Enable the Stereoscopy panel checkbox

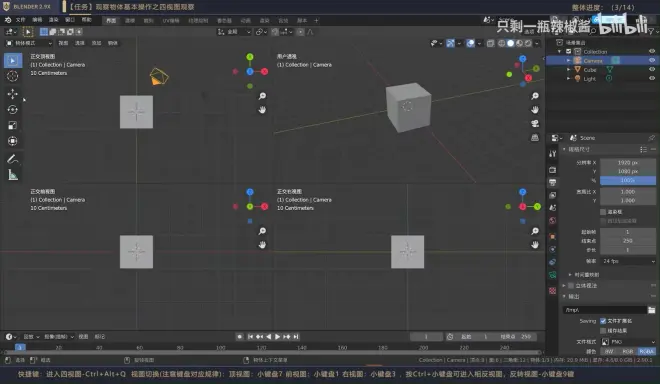[x=571, y=285]
